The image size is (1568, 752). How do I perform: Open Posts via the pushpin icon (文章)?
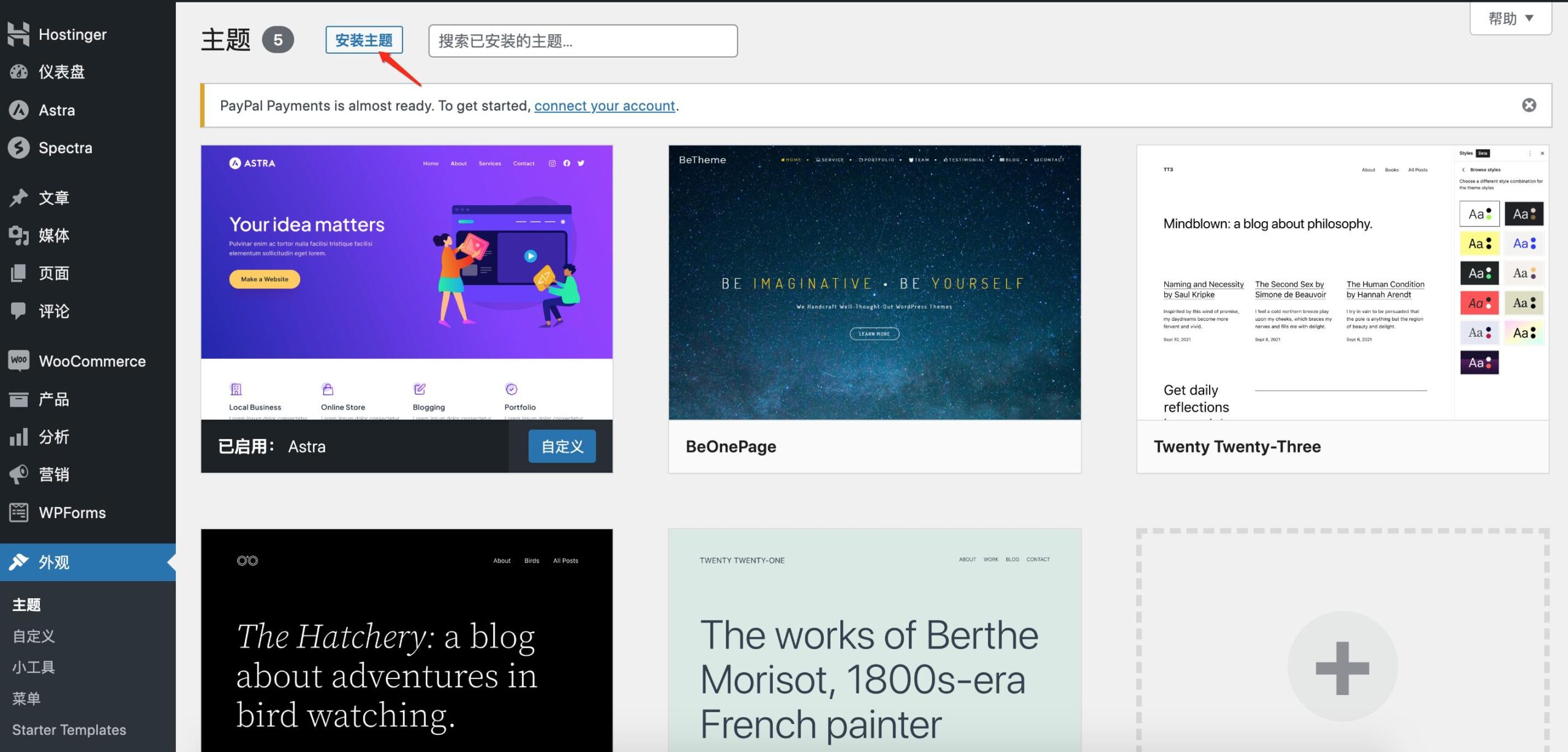18,198
